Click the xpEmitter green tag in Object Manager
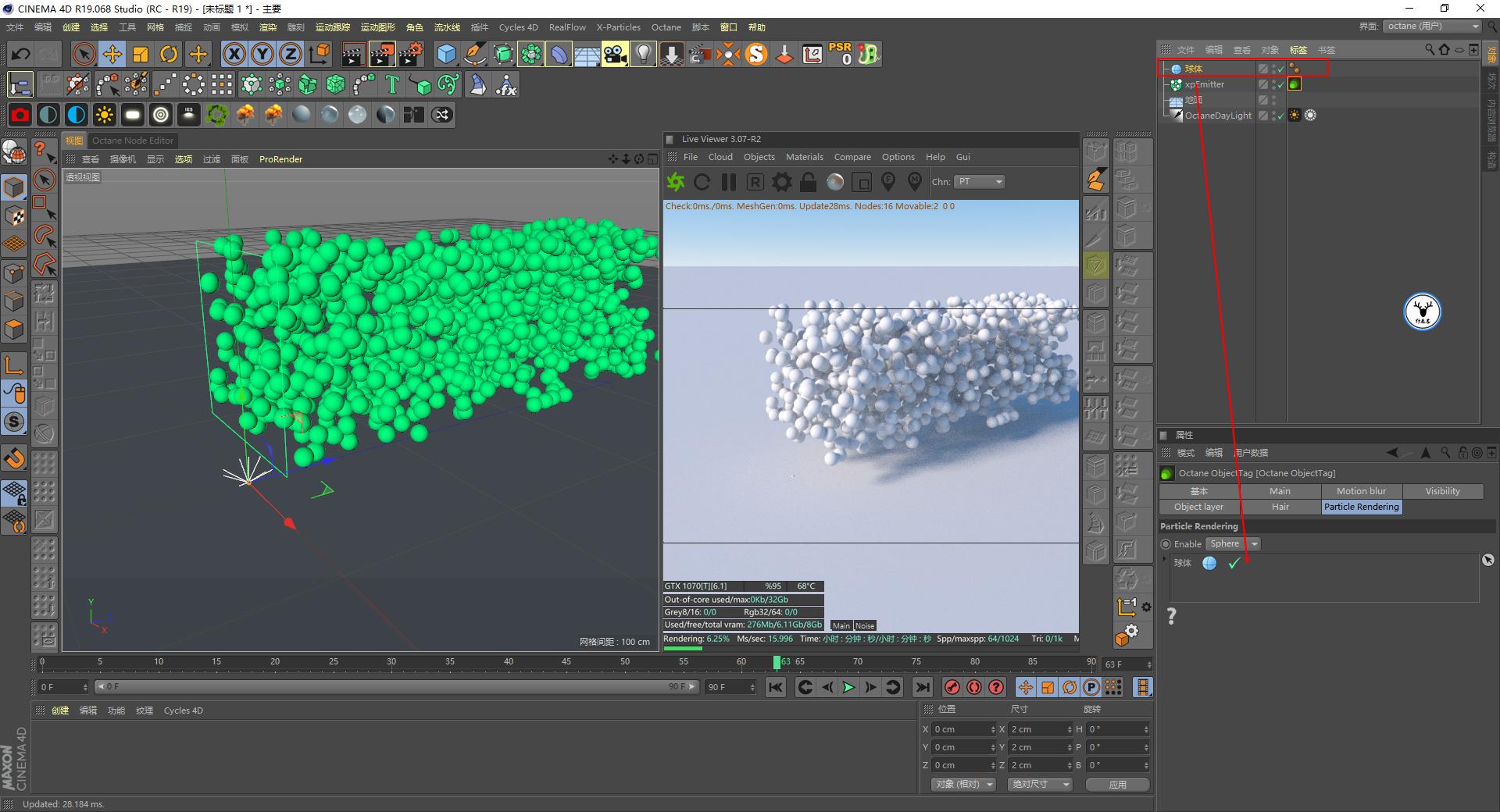This screenshot has width=1500, height=812. point(1295,84)
